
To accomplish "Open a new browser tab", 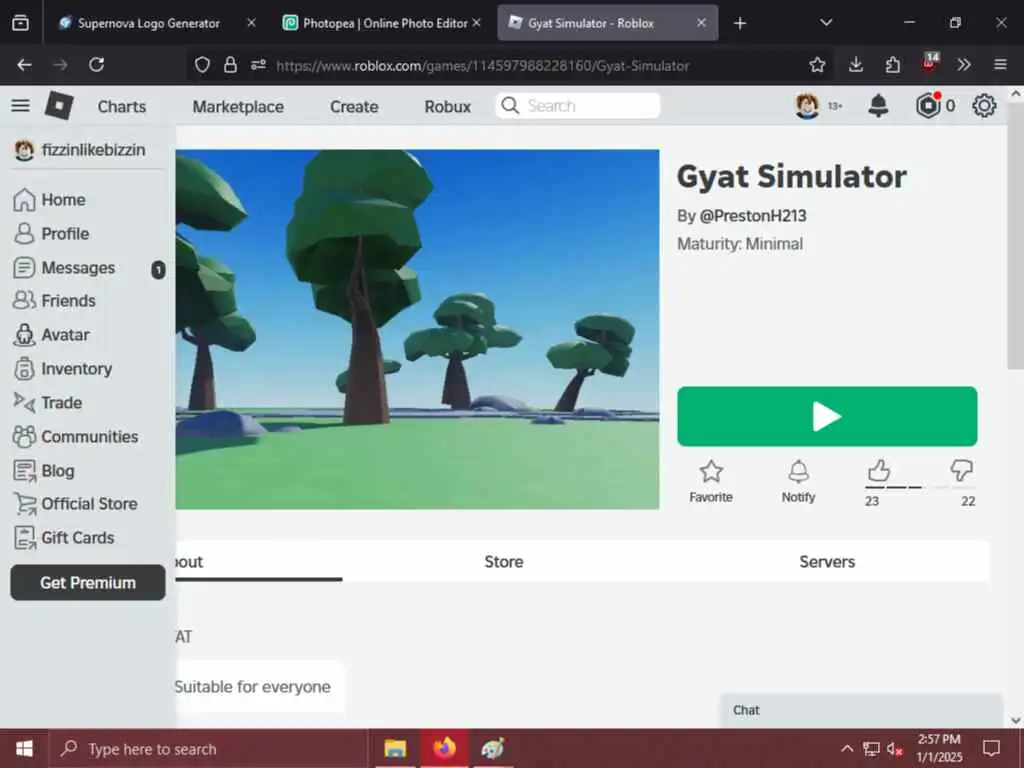I will click(740, 23).
